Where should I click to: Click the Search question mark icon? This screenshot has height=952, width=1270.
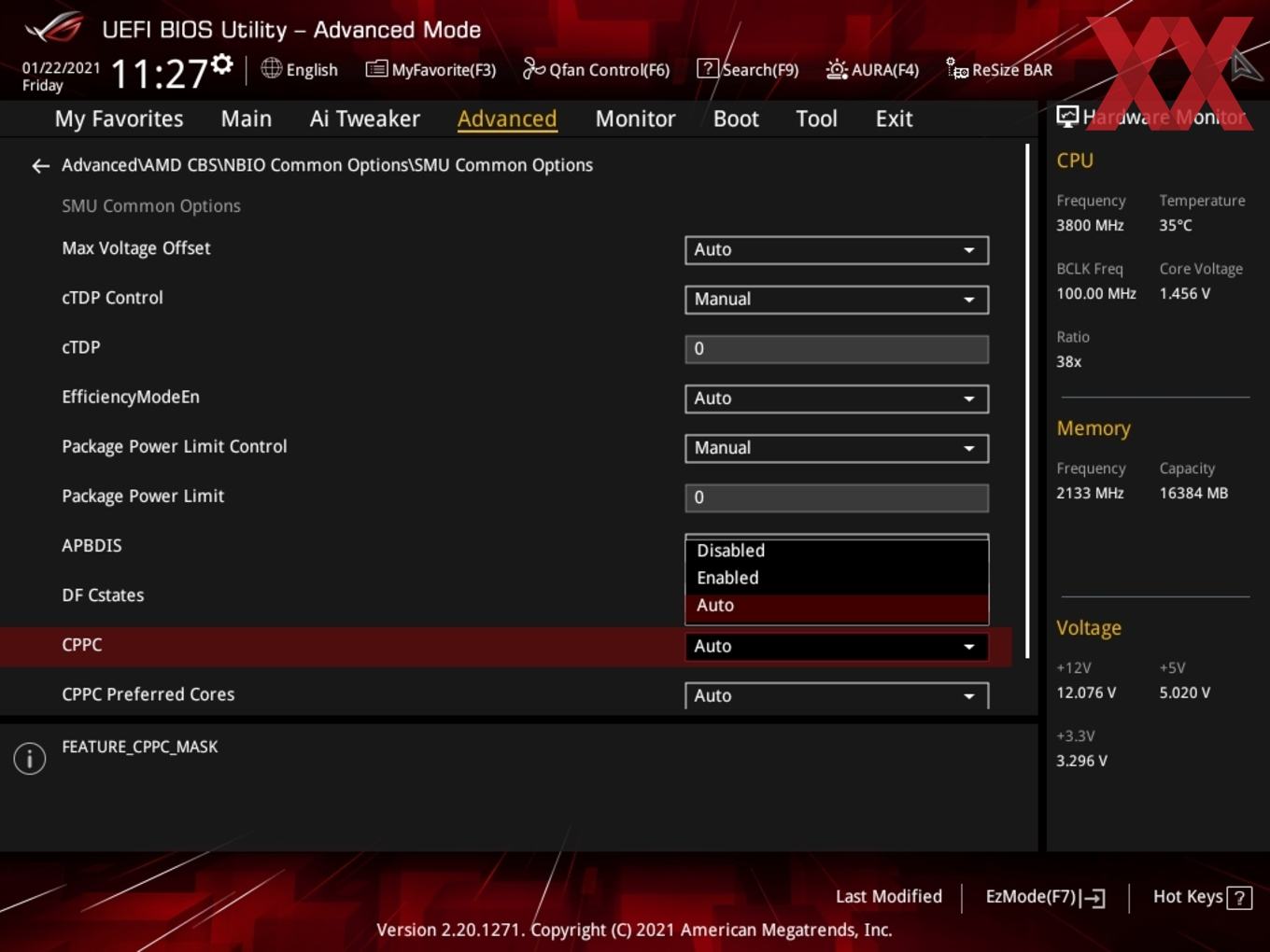pos(708,68)
